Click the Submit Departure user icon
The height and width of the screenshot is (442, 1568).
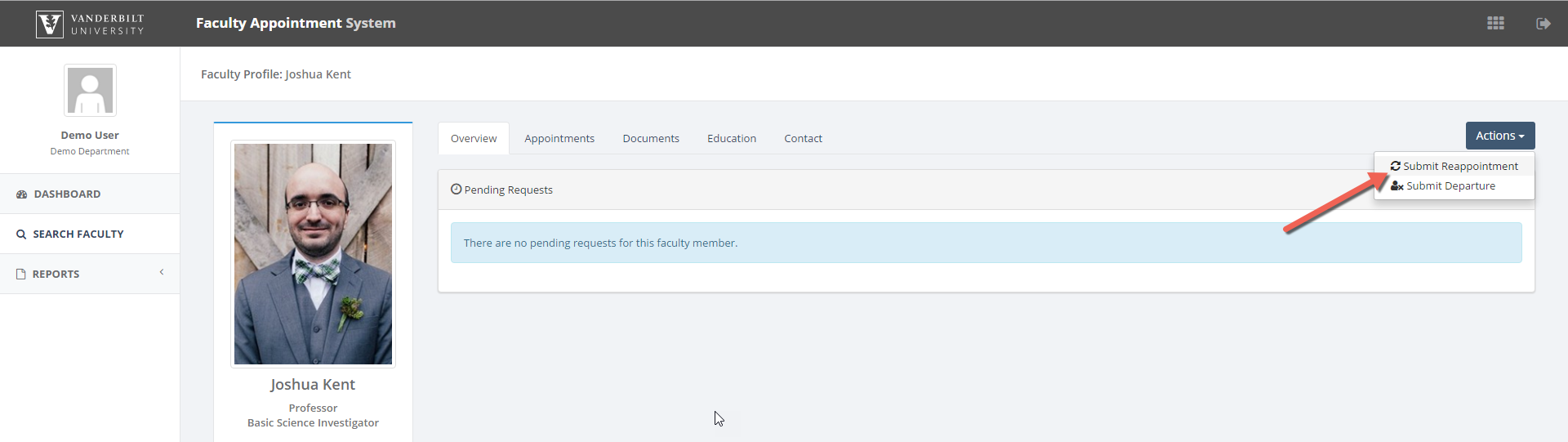pos(1396,186)
